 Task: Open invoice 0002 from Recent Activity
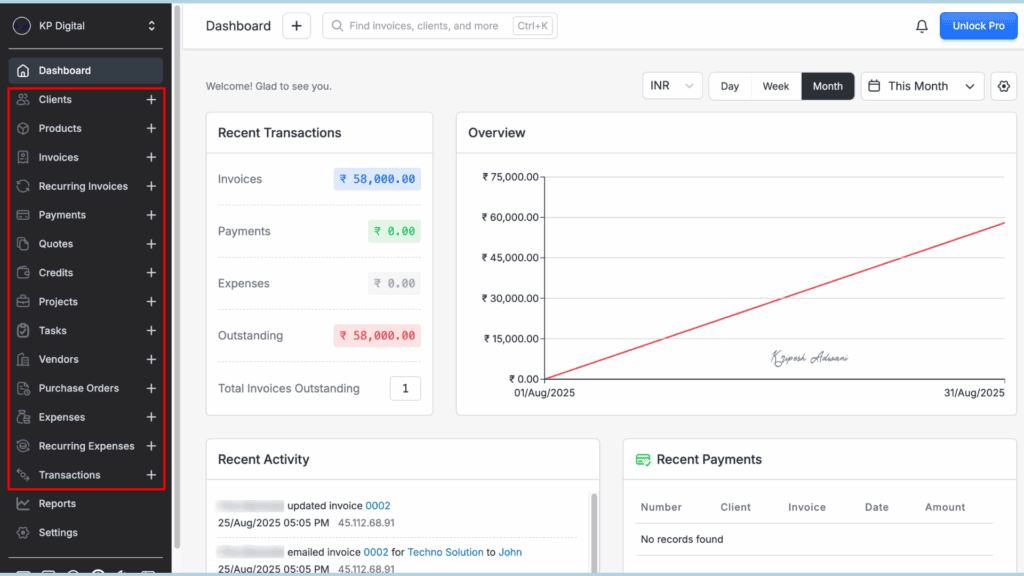coord(378,505)
